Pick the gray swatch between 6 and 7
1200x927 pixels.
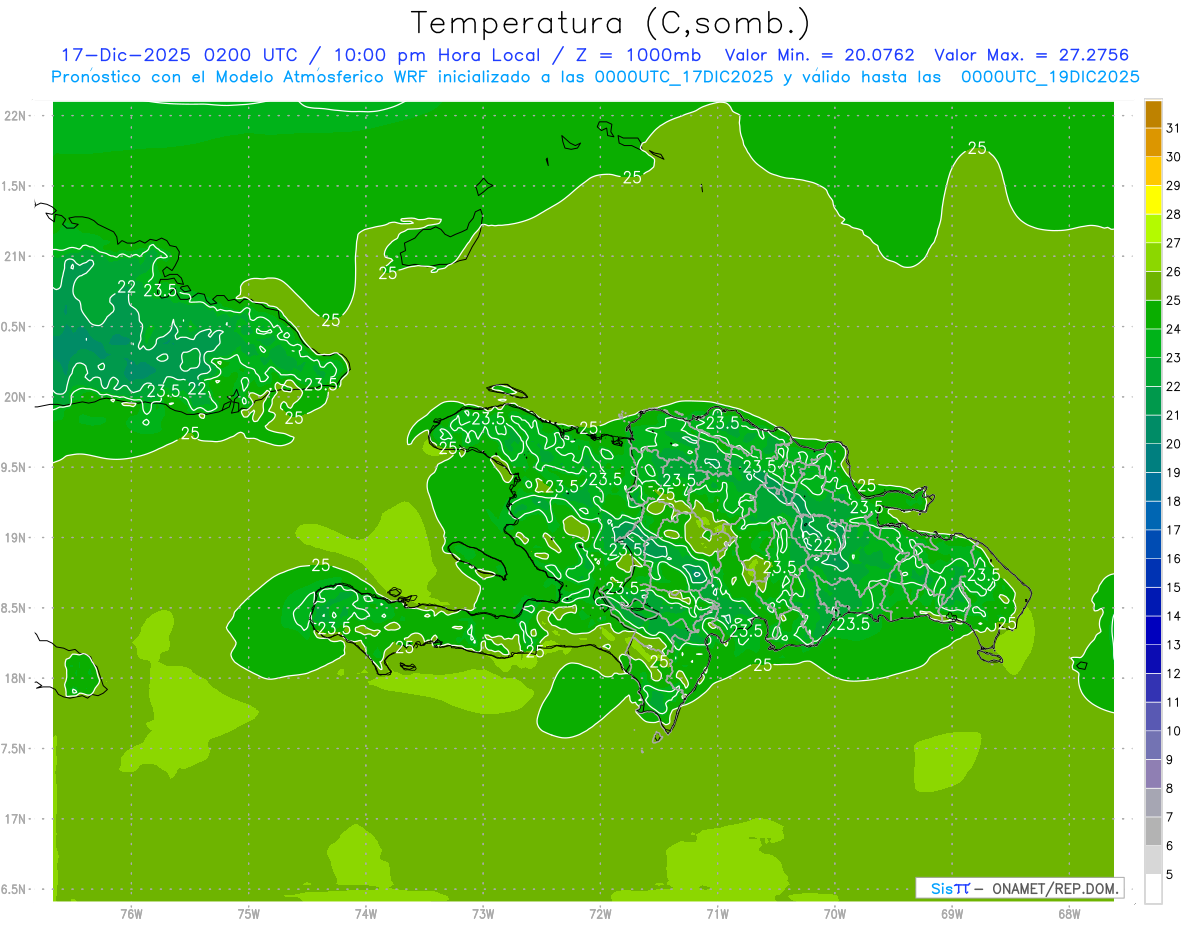(1153, 831)
